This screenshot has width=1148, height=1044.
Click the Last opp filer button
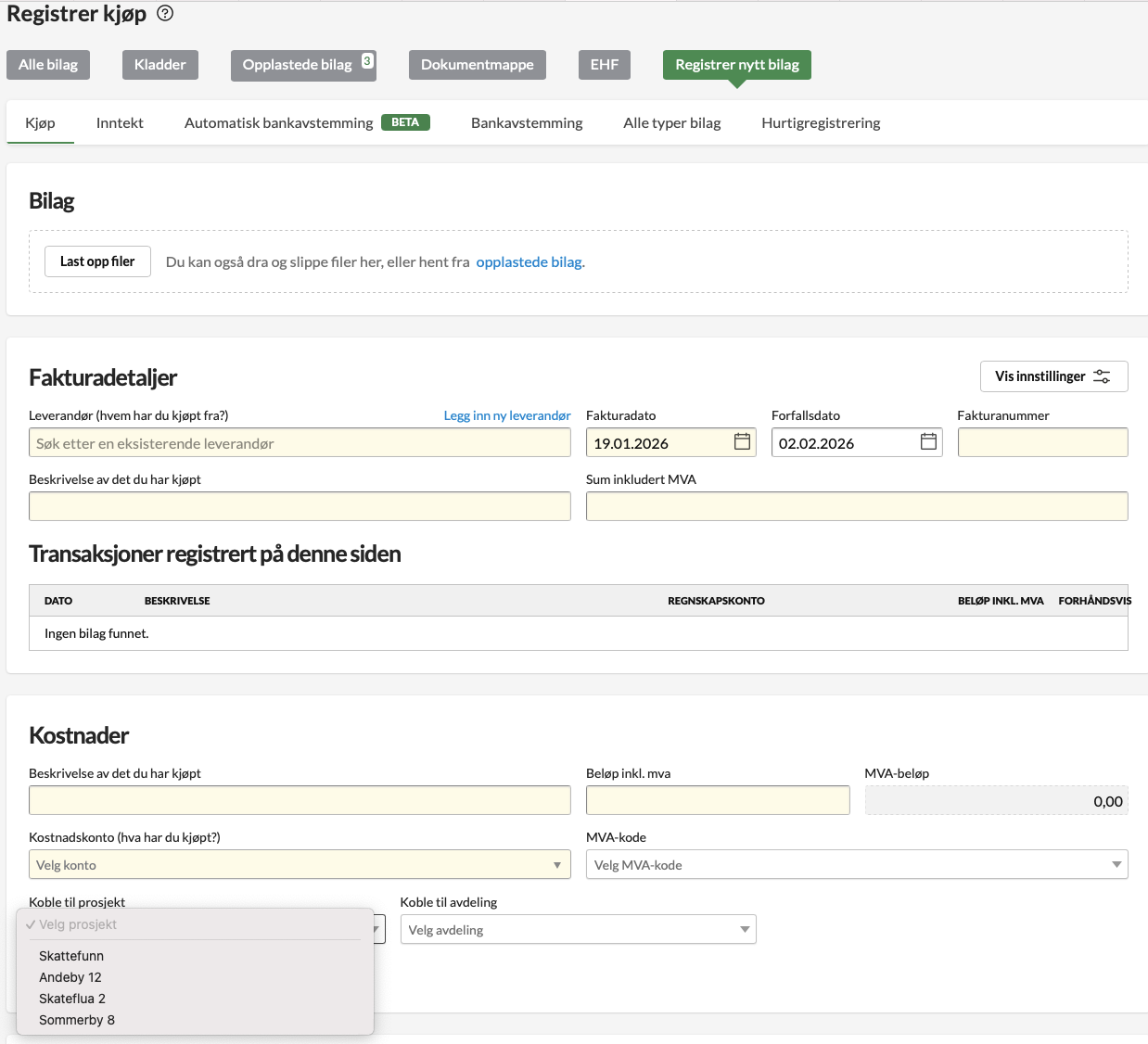[97, 261]
